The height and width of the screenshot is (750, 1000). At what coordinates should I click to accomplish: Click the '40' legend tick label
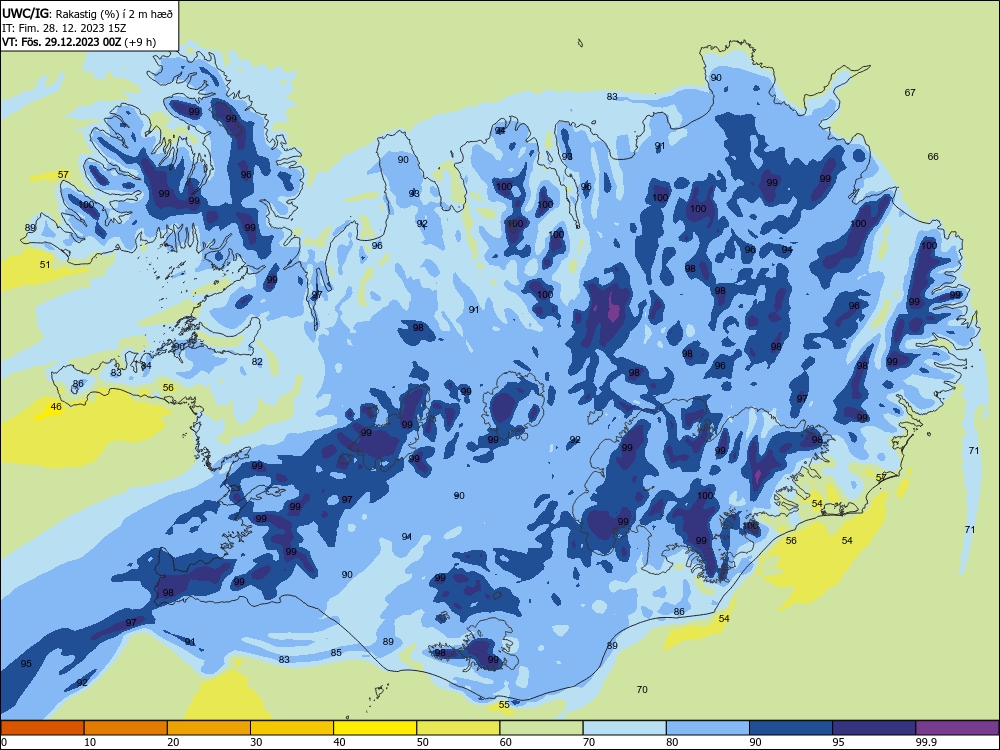[x=339, y=742]
